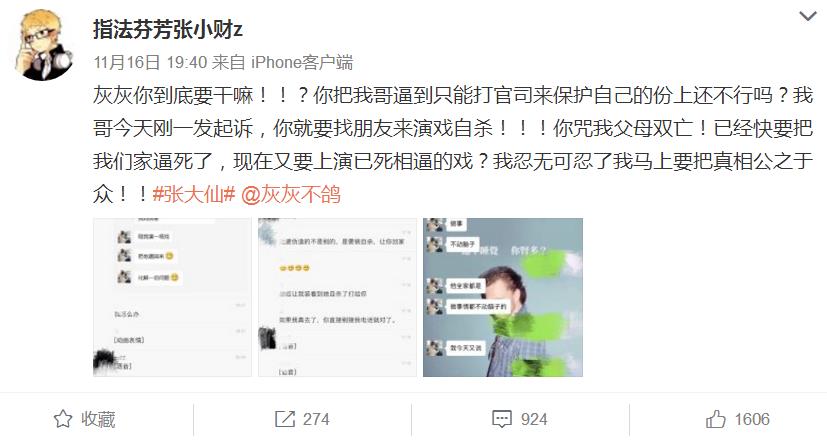Click the 收藏 favorite label
827x444 pixels.
click(98, 419)
